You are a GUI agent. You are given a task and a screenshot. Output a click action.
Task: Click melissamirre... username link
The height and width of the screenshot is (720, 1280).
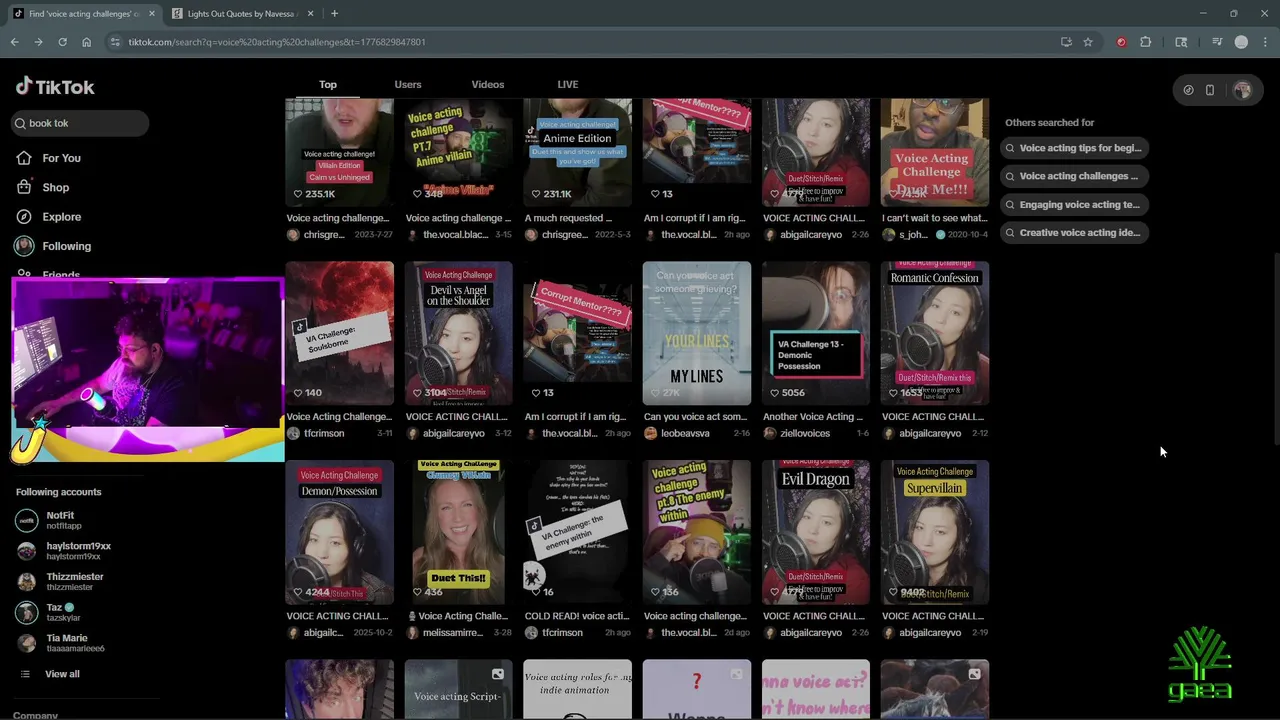point(453,633)
